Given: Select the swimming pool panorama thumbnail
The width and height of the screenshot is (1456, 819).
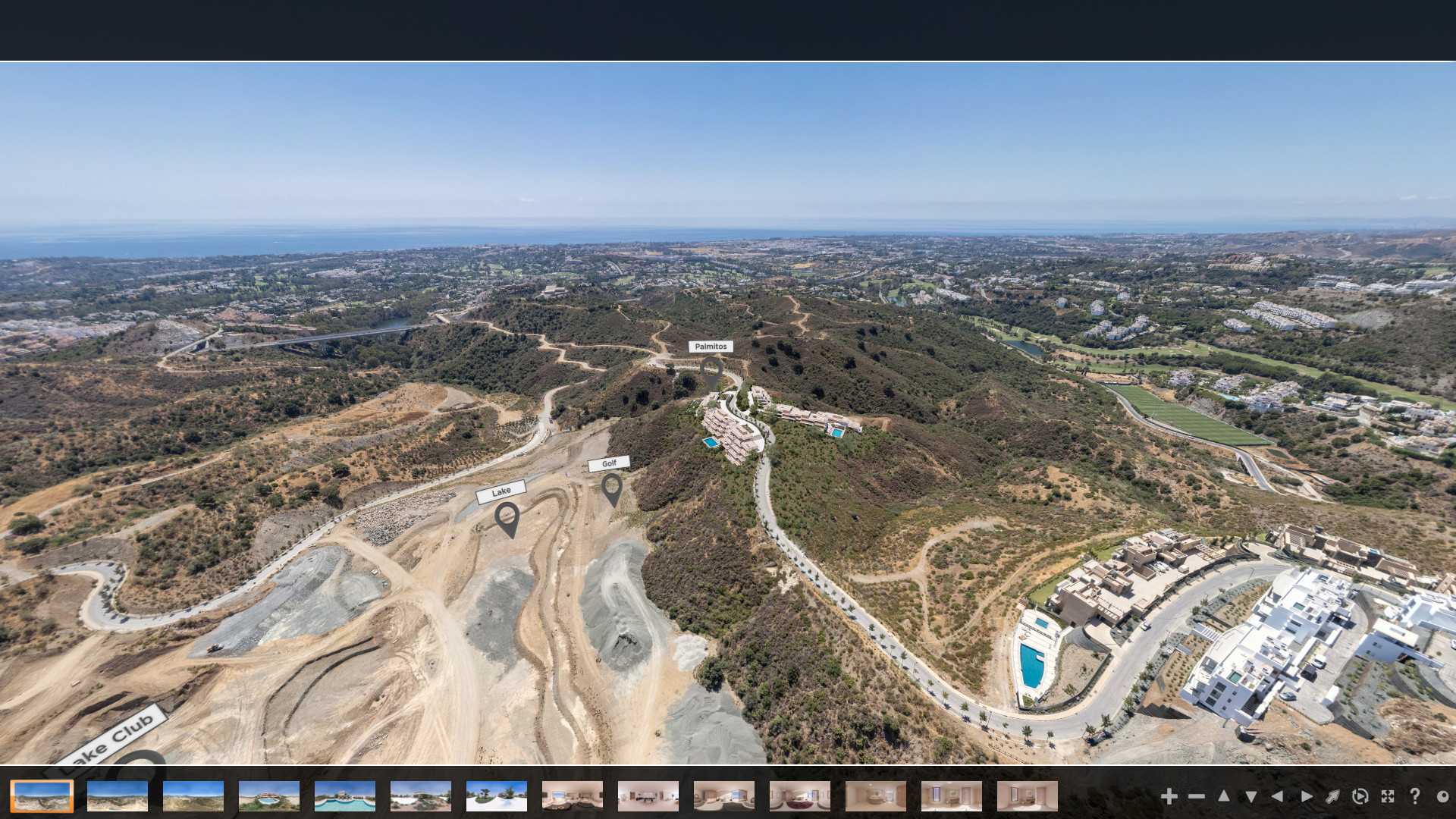Looking at the screenshot, I should coord(345,796).
